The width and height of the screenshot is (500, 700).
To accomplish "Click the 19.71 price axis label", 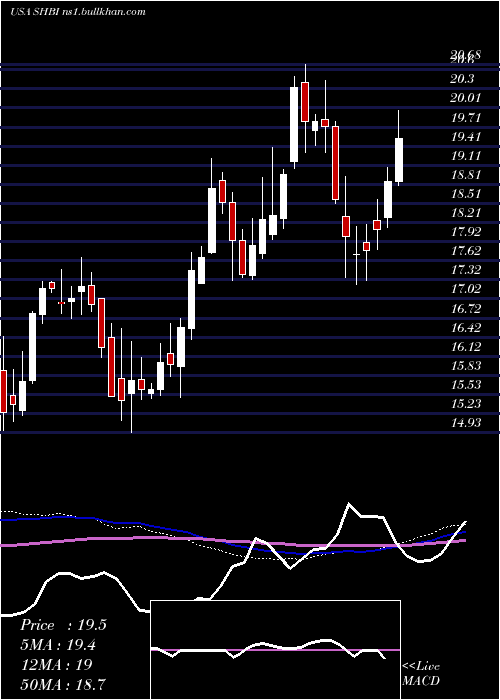I will pos(466,117).
